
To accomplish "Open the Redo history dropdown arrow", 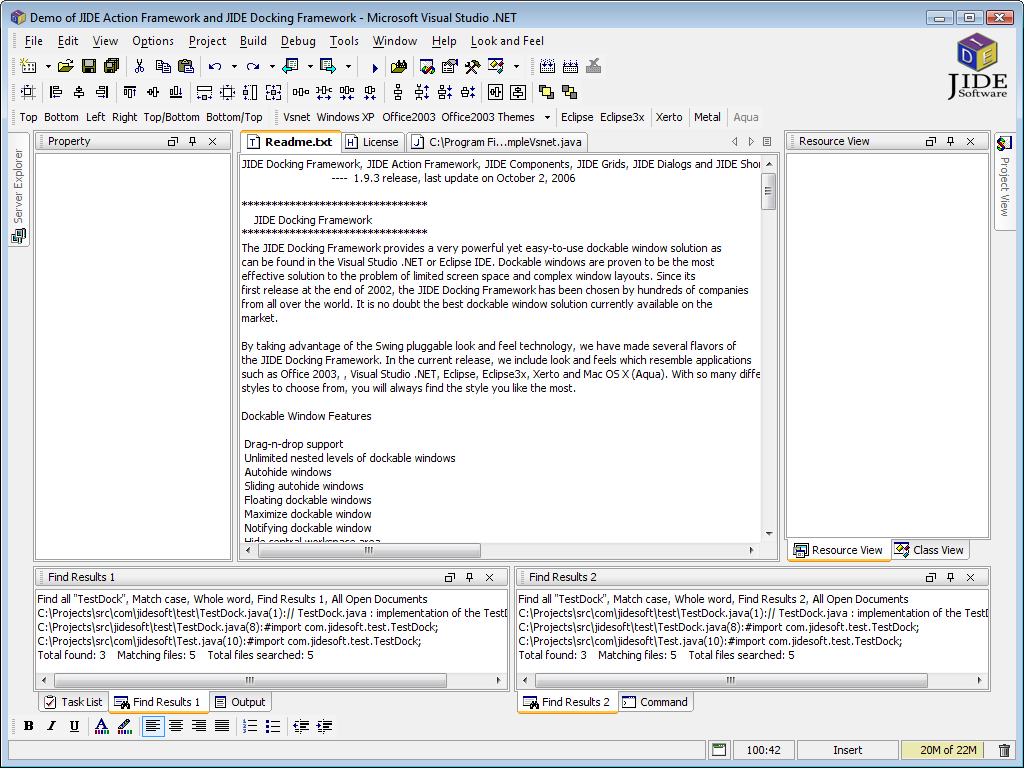I will pyautogui.click(x=272, y=66).
